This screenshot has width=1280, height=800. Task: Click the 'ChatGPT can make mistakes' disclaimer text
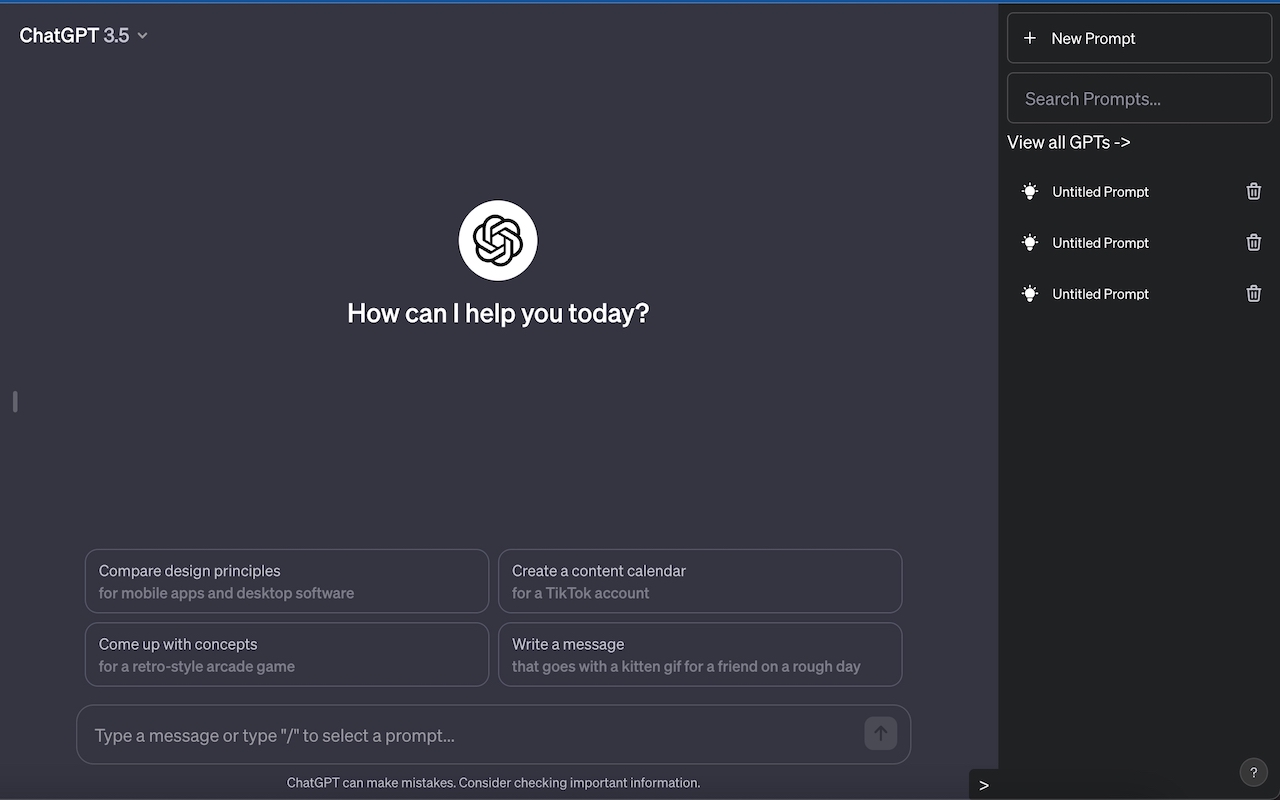click(x=493, y=783)
